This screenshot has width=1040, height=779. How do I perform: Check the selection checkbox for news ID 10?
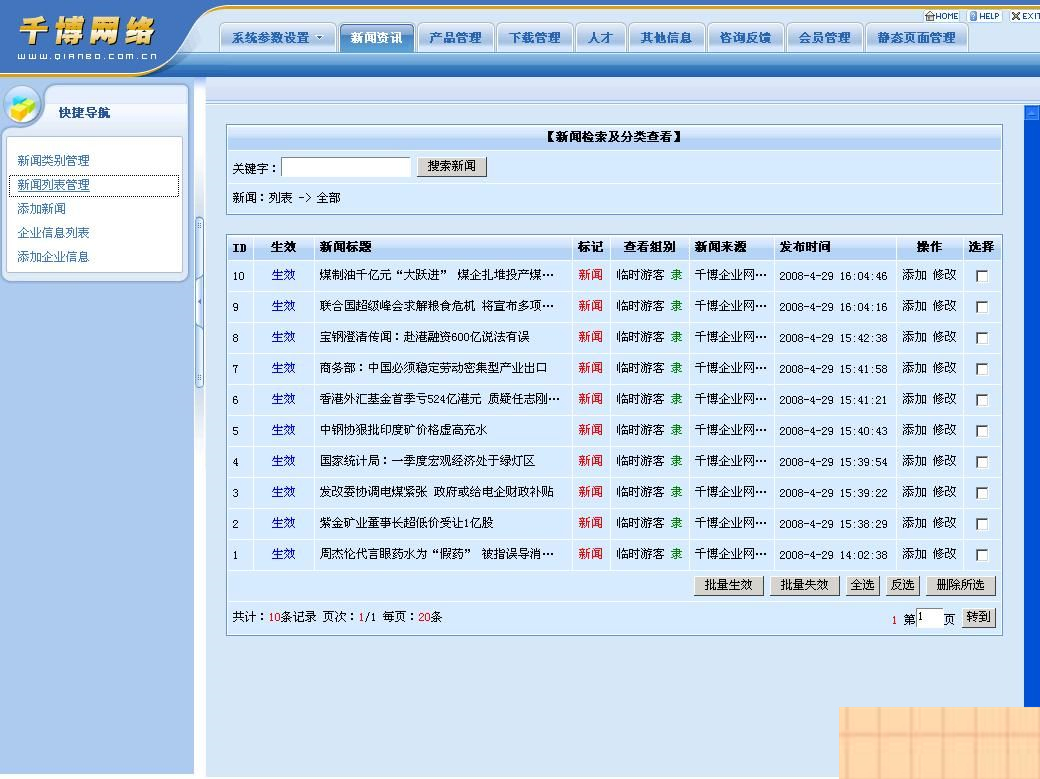coord(982,275)
